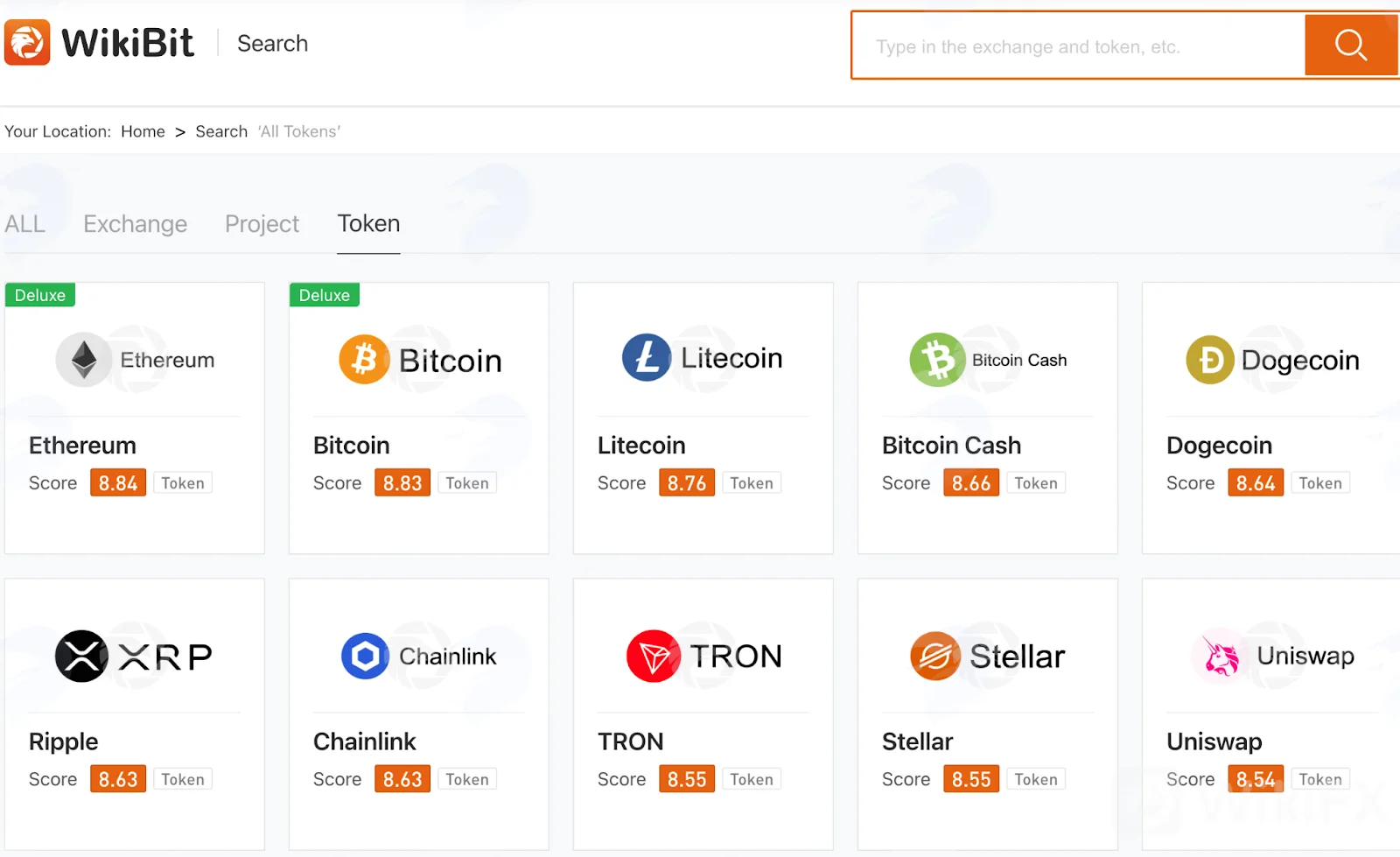Select the black XRP logo icon
Screen dimensions: 1400x857
(x=81, y=657)
